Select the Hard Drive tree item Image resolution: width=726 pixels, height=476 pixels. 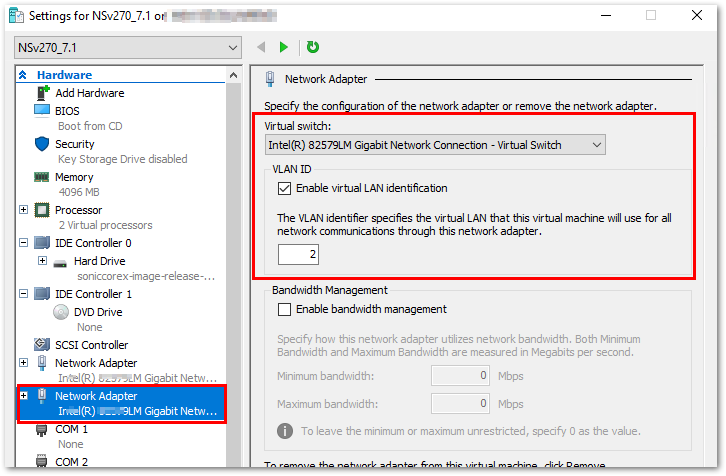98,261
